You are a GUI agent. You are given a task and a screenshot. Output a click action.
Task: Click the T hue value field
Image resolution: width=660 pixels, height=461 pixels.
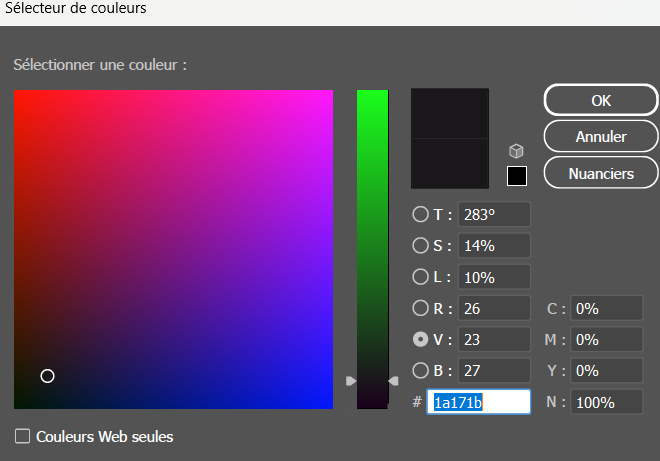(x=493, y=214)
